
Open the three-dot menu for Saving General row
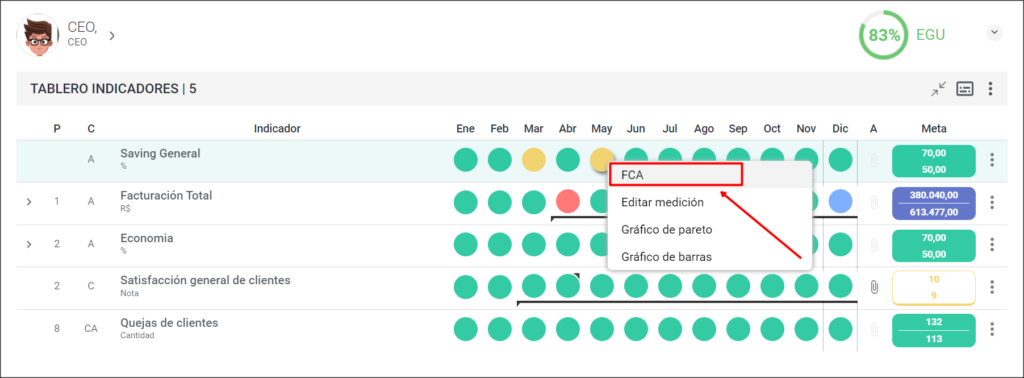point(992,160)
